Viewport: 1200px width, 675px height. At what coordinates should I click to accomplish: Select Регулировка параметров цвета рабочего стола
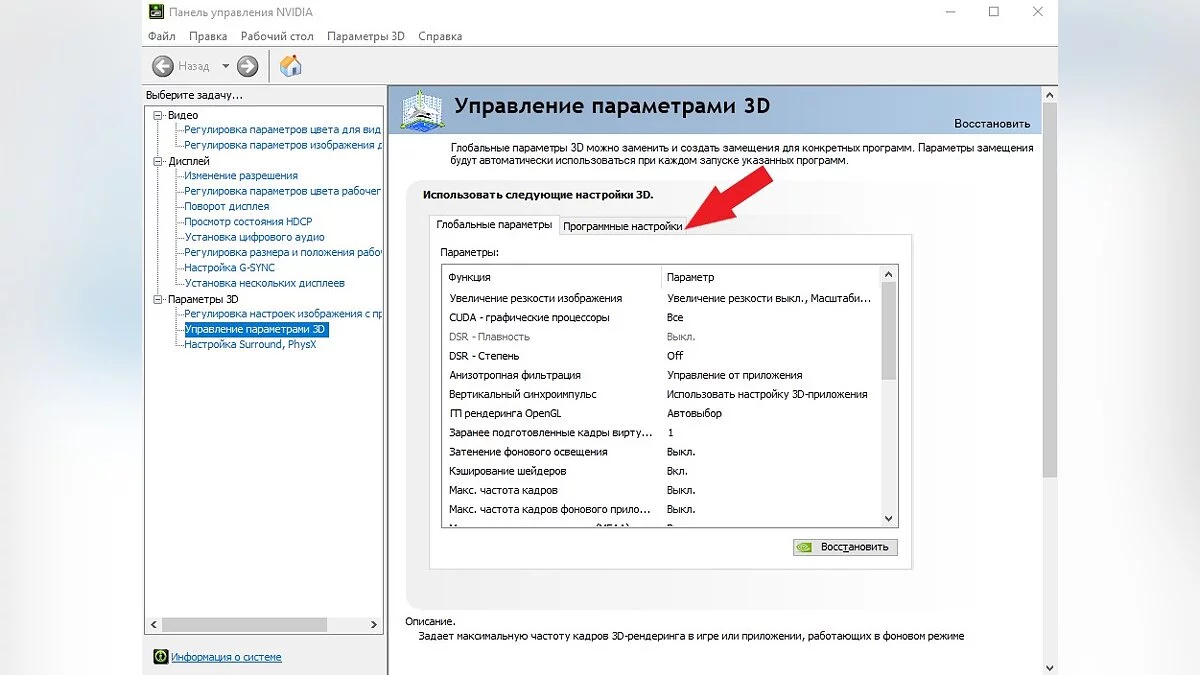coord(283,191)
